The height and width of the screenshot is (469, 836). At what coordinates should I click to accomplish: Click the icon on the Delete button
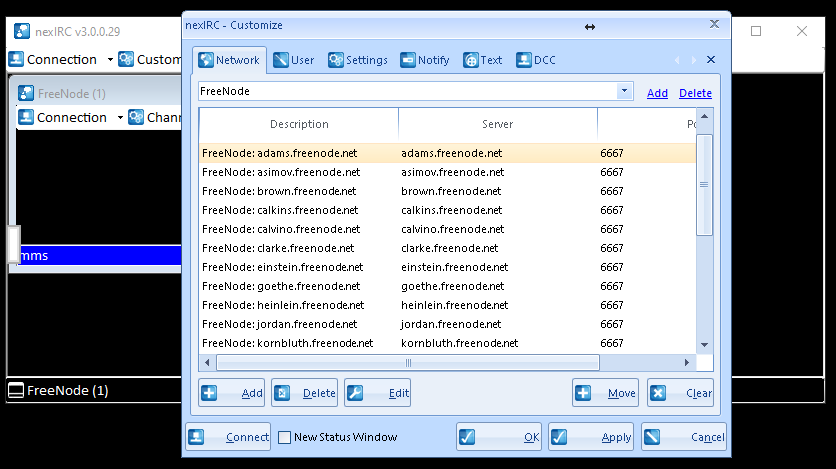(x=282, y=393)
